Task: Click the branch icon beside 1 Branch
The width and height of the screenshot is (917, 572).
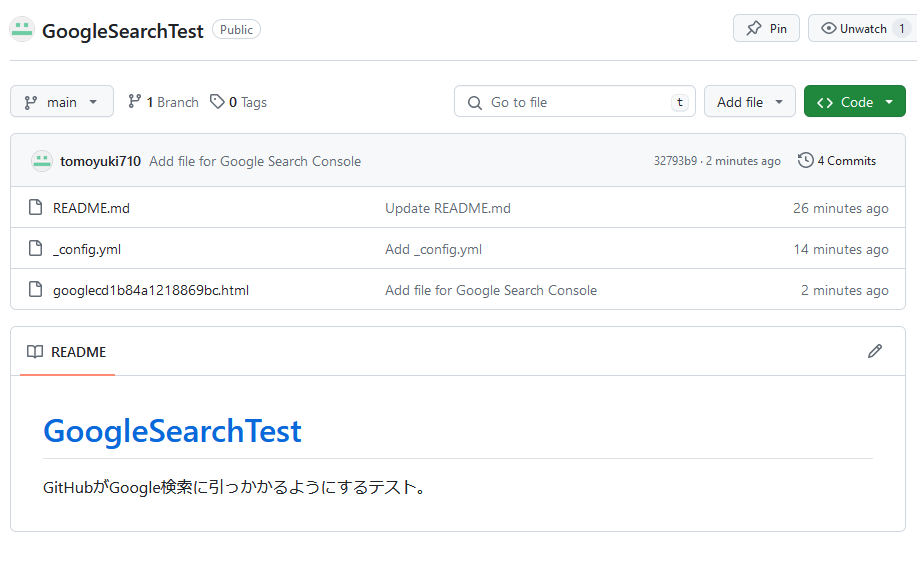Action: tap(135, 102)
